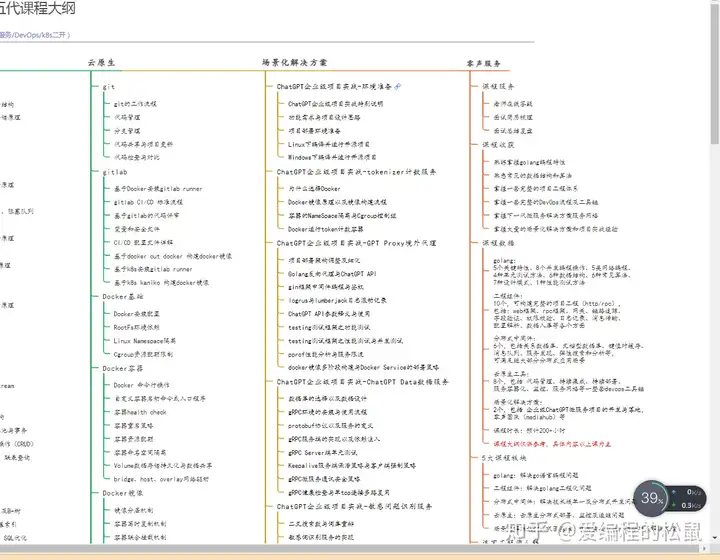Select the 基于k8s kaniko 构建docker镜像 item
720x560 pixels.
pyautogui.click(x=161, y=283)
